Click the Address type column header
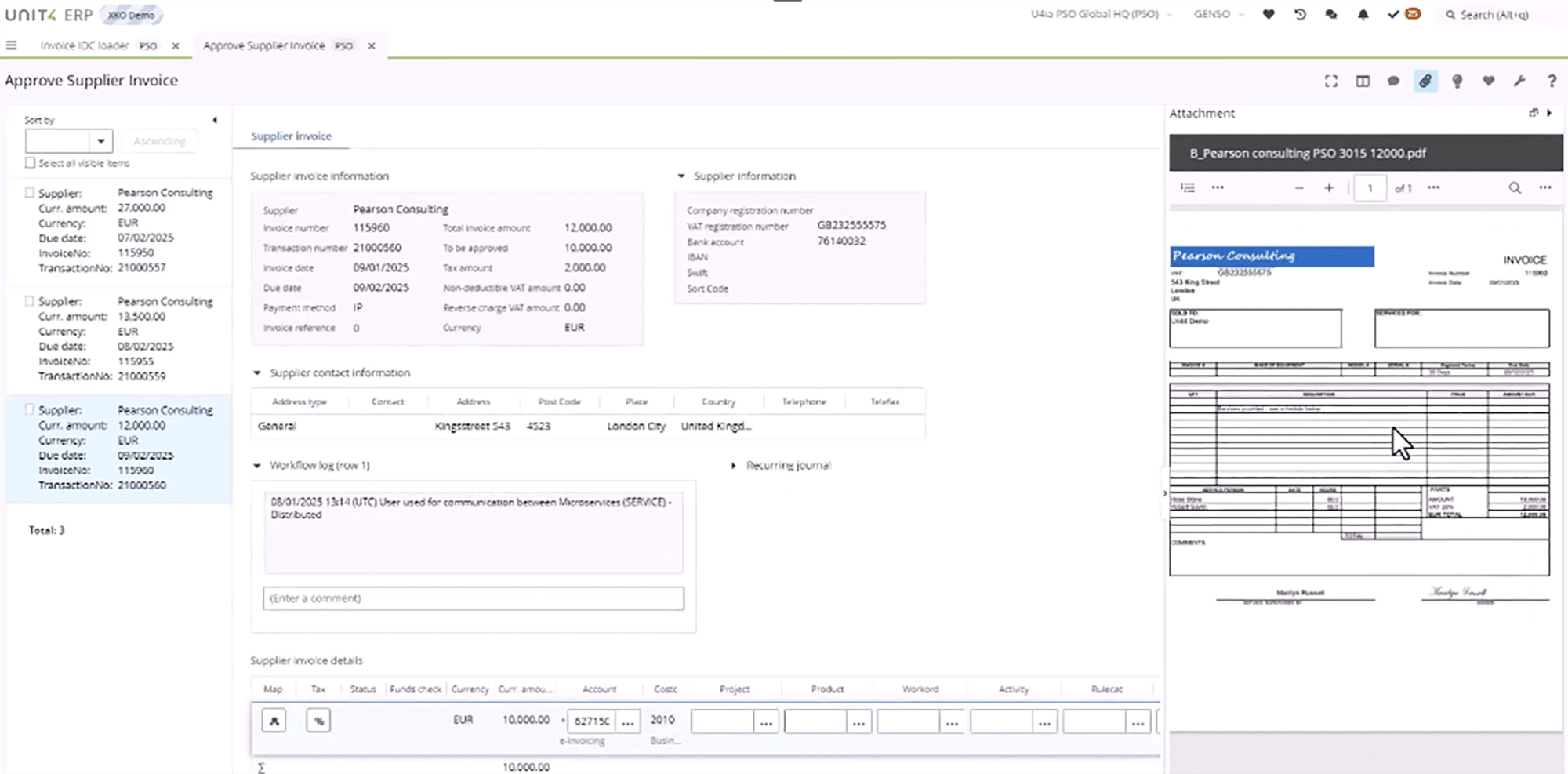 click(299, 402)
